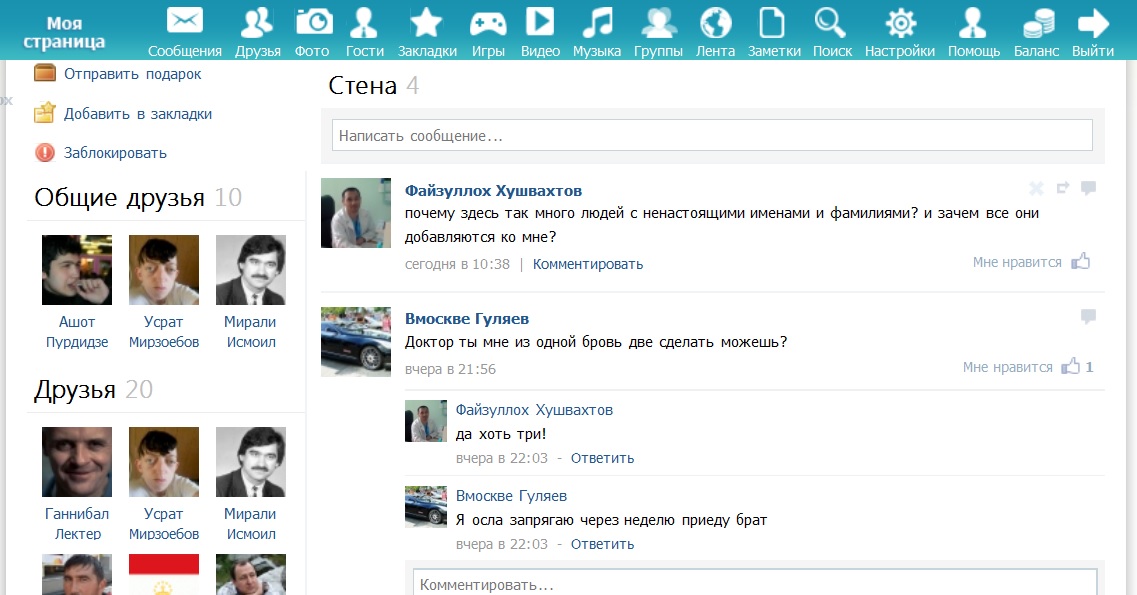Click Усрат Мирзоебов avatar in Друзья
This screenshot has width=1137, height=595.
[x=164, y=462]
